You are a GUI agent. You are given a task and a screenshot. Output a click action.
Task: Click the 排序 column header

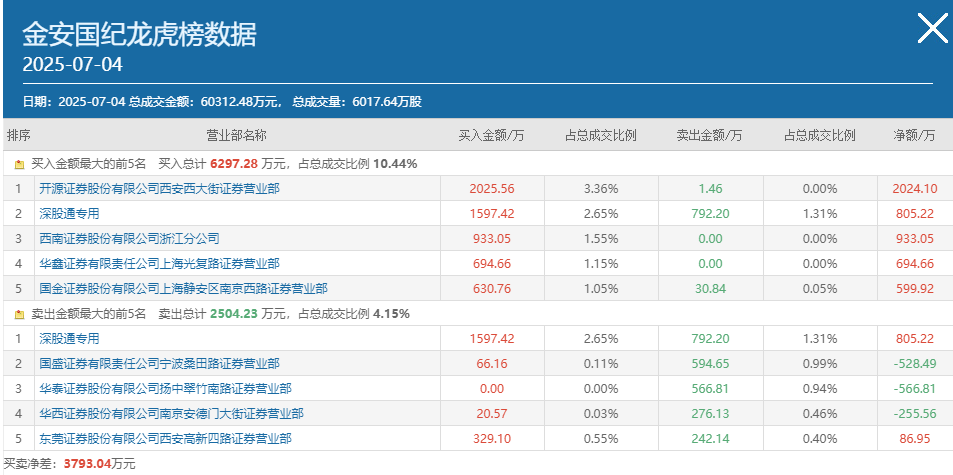(18, 135)
